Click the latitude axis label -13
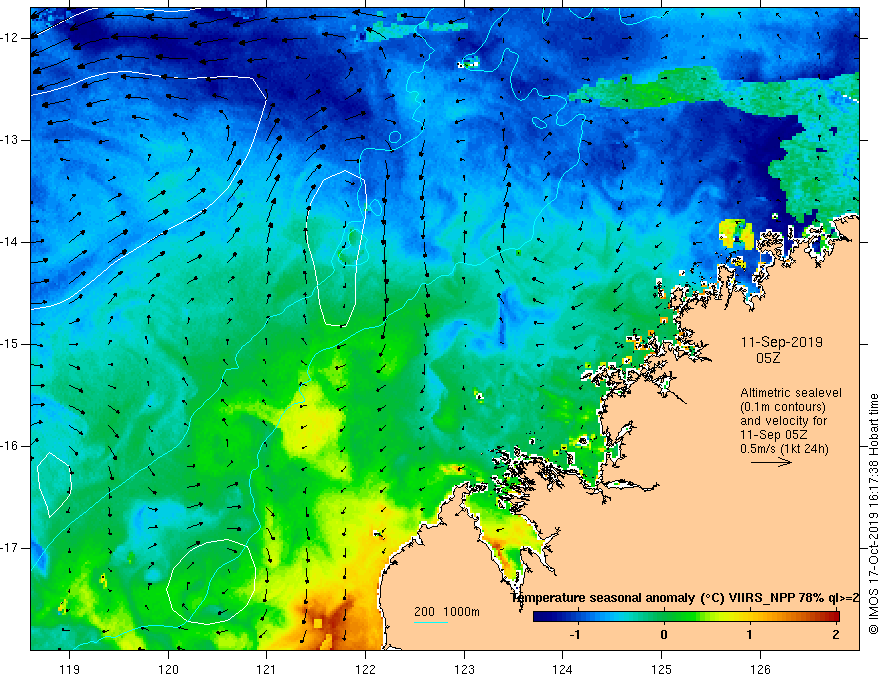Image resolution: width=880 pixels, height=680 pixels. coord(10,140)
